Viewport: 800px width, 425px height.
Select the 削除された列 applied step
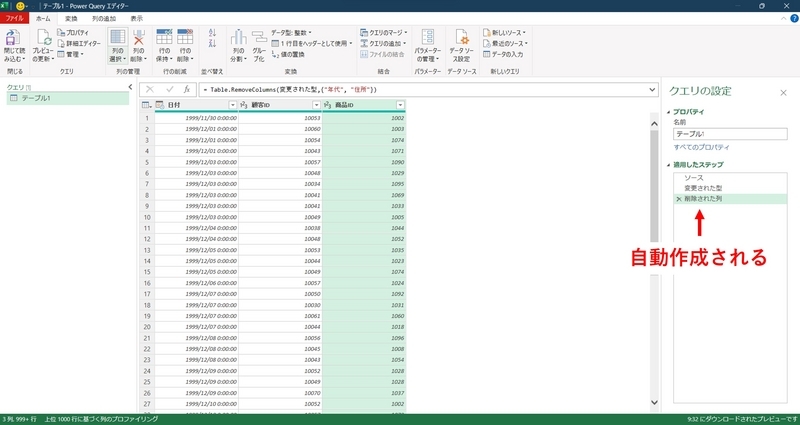[x=730, y=199]
